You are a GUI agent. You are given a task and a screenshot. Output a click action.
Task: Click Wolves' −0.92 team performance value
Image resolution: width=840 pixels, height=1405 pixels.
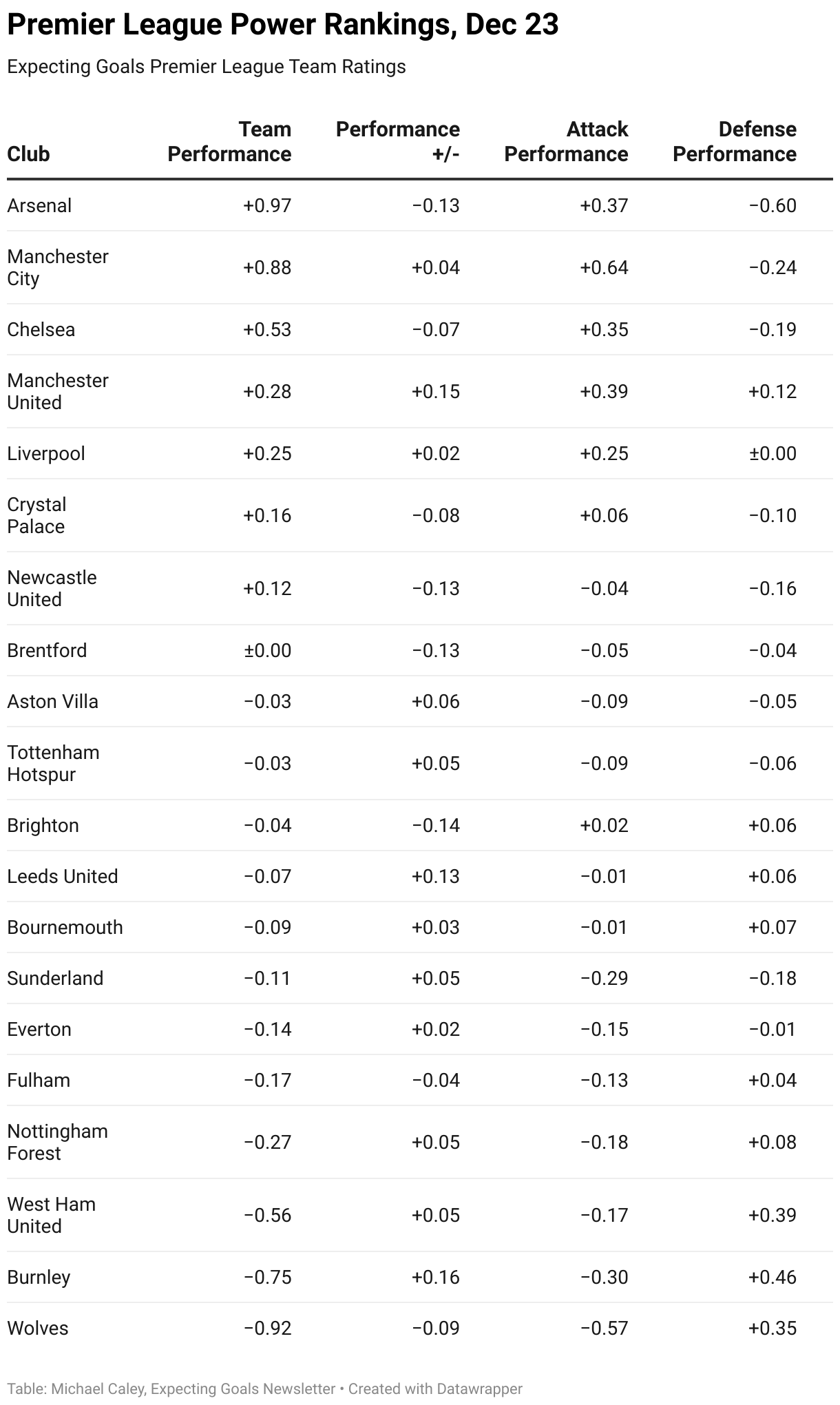(267, 1329)
